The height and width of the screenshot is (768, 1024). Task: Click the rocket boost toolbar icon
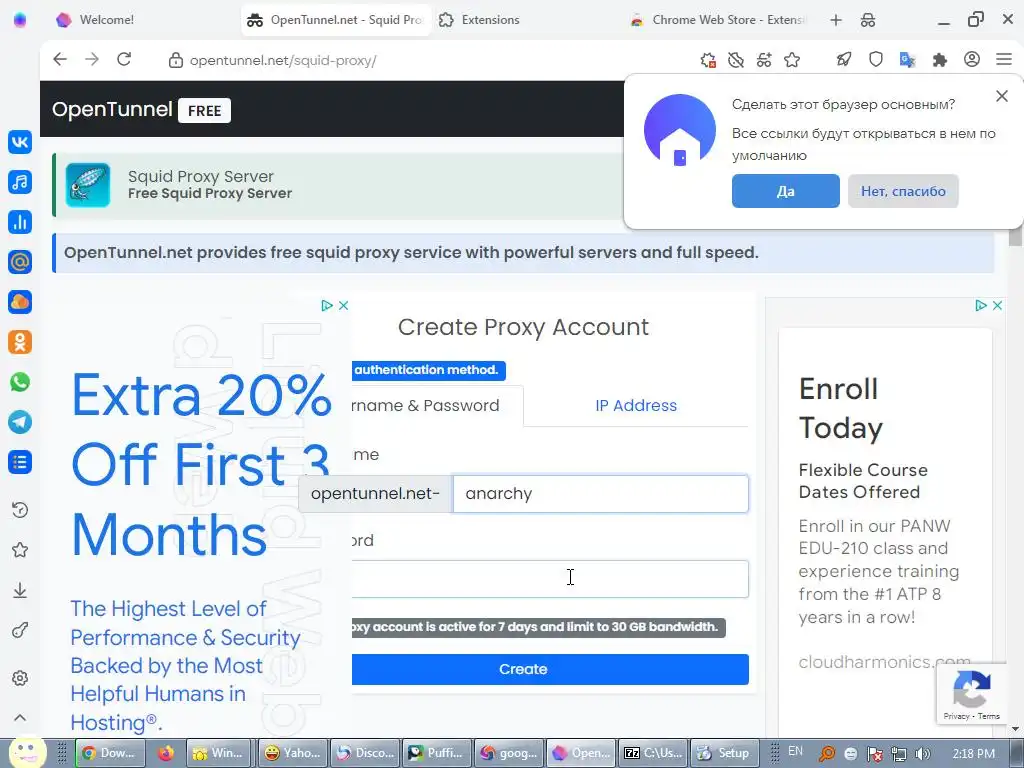844,60
